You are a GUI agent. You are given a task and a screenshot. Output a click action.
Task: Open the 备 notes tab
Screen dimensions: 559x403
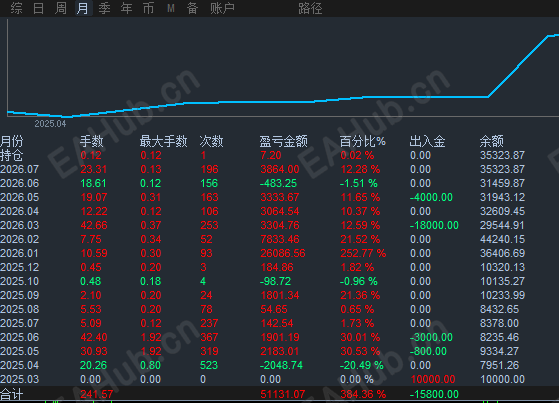(193, 8)
